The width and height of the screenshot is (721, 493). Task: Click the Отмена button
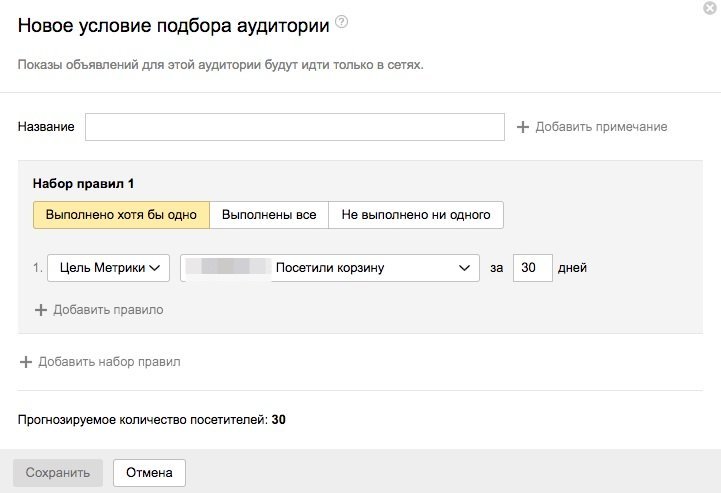(x=149, y=473)
